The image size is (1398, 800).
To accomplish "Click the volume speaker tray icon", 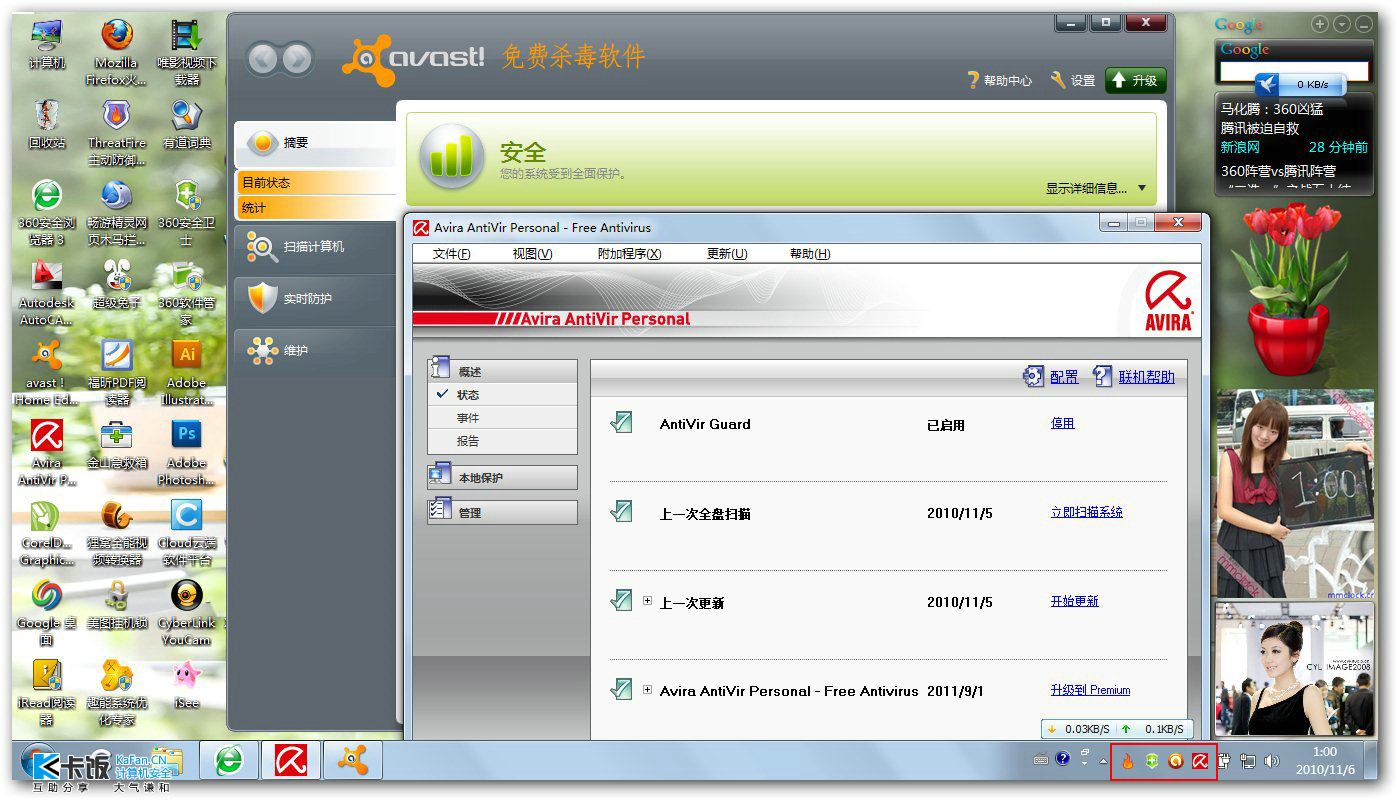I will click(x=1272, y=761).
